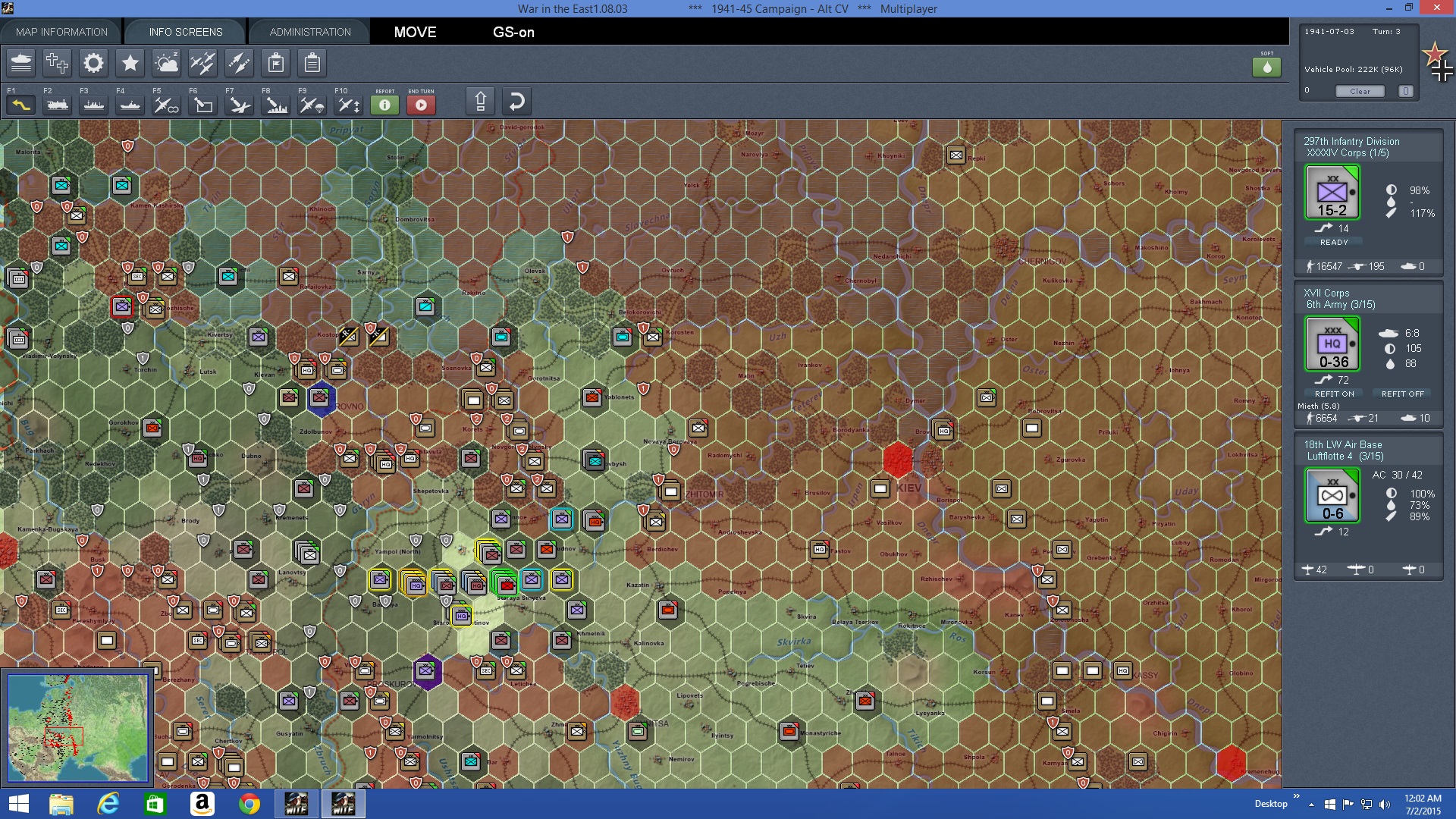Click leader Mieth (5.8) text
The image size is (1456, 819).
coord(1319,406)
